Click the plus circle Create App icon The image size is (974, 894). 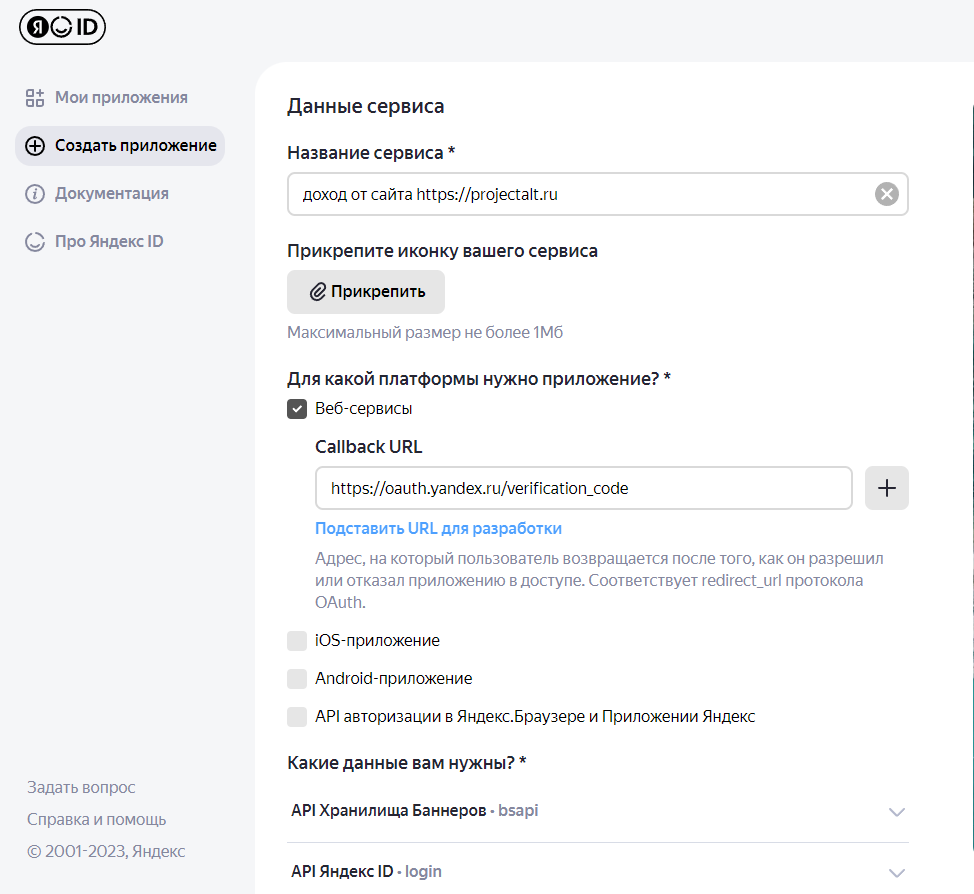click(35, 146)
